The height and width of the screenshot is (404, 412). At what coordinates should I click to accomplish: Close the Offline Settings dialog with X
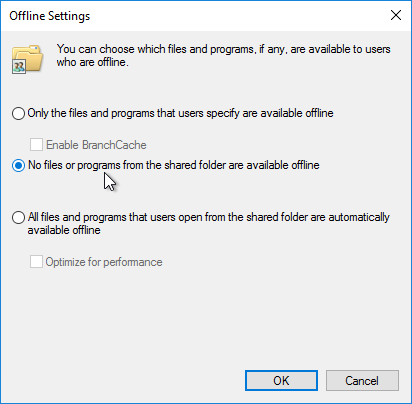pyautogui.click(x=396, y=15)
